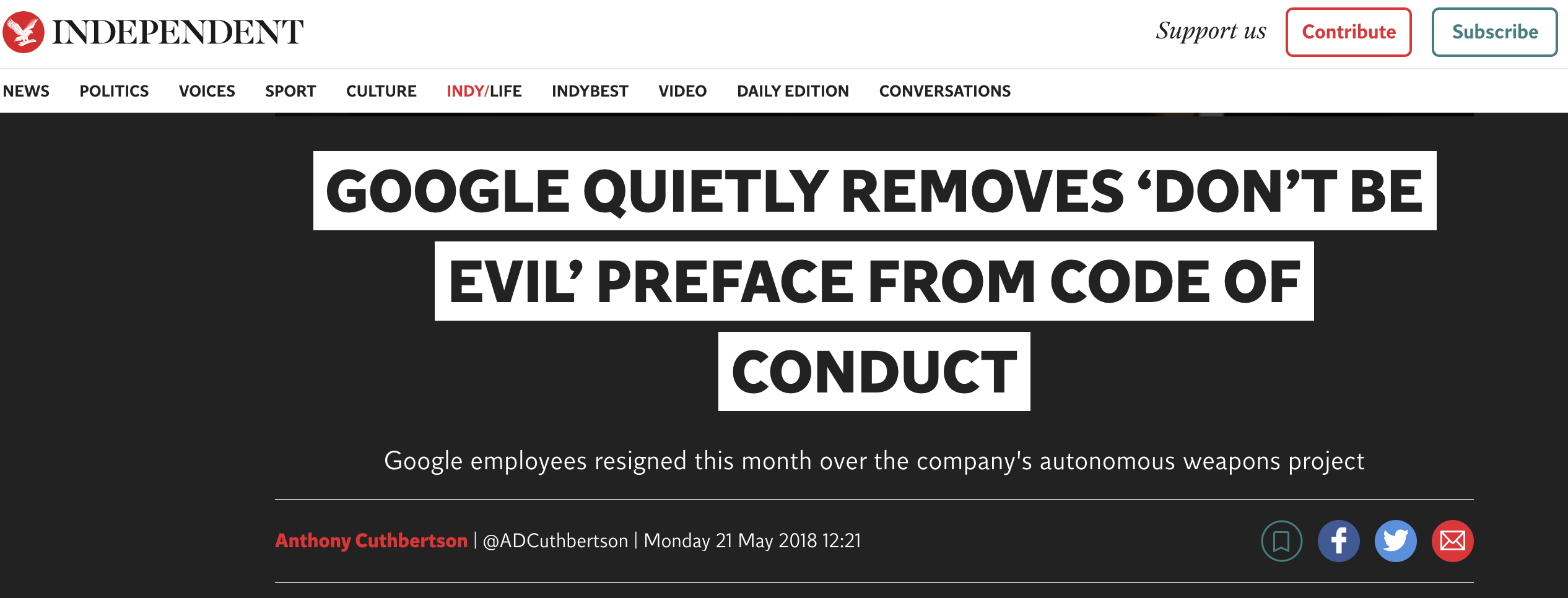This screenshot has width=1568, height=598.
Task: Bookmark this article with the bookmark icon
Action: point(1281,541)
